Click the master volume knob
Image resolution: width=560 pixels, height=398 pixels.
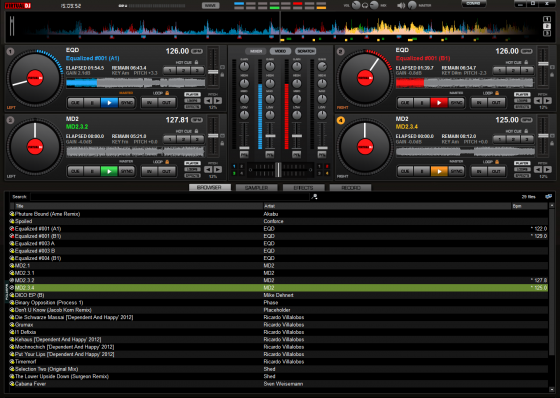point(412,5)
